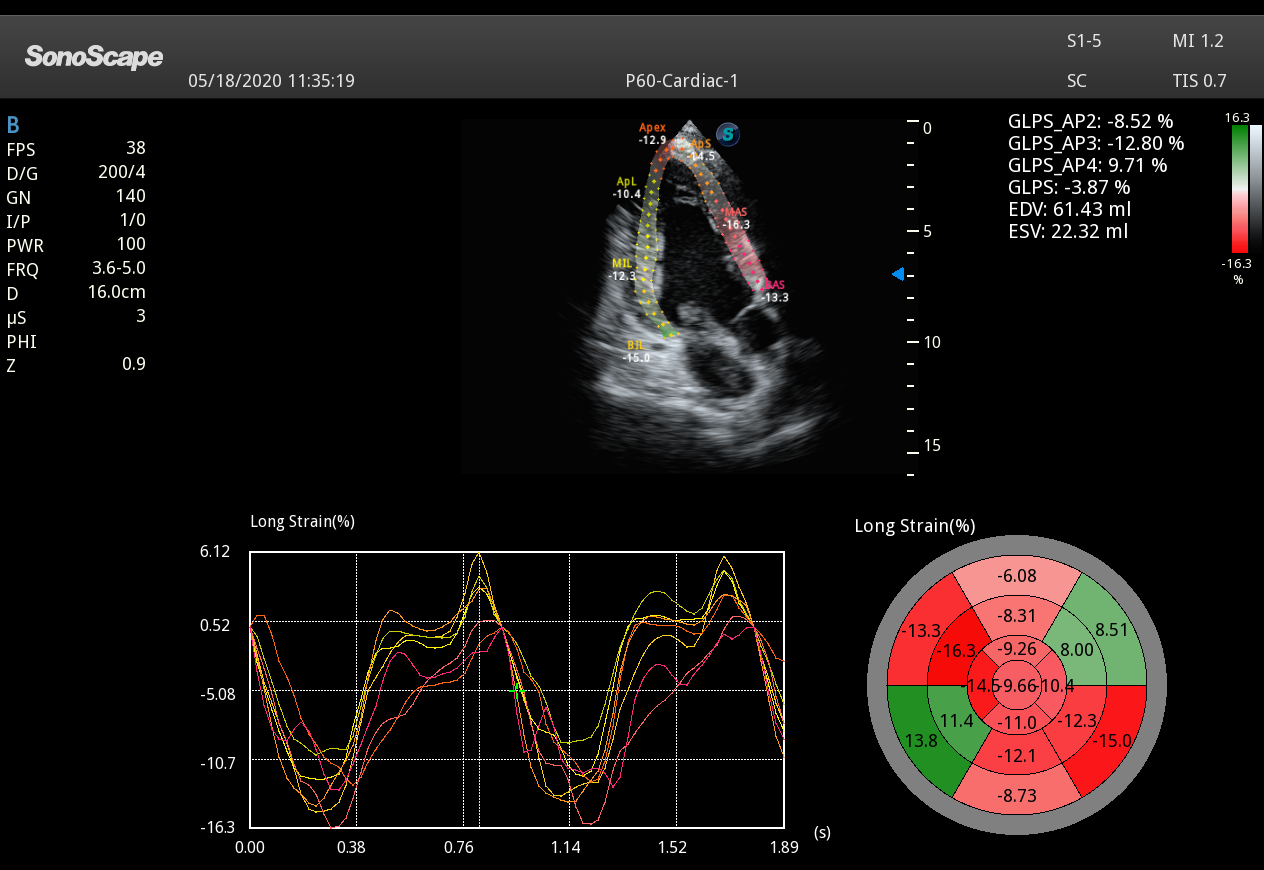The image size is (1264, 870).
Task: Select the blue B mode label
Action: coord(13,125)
